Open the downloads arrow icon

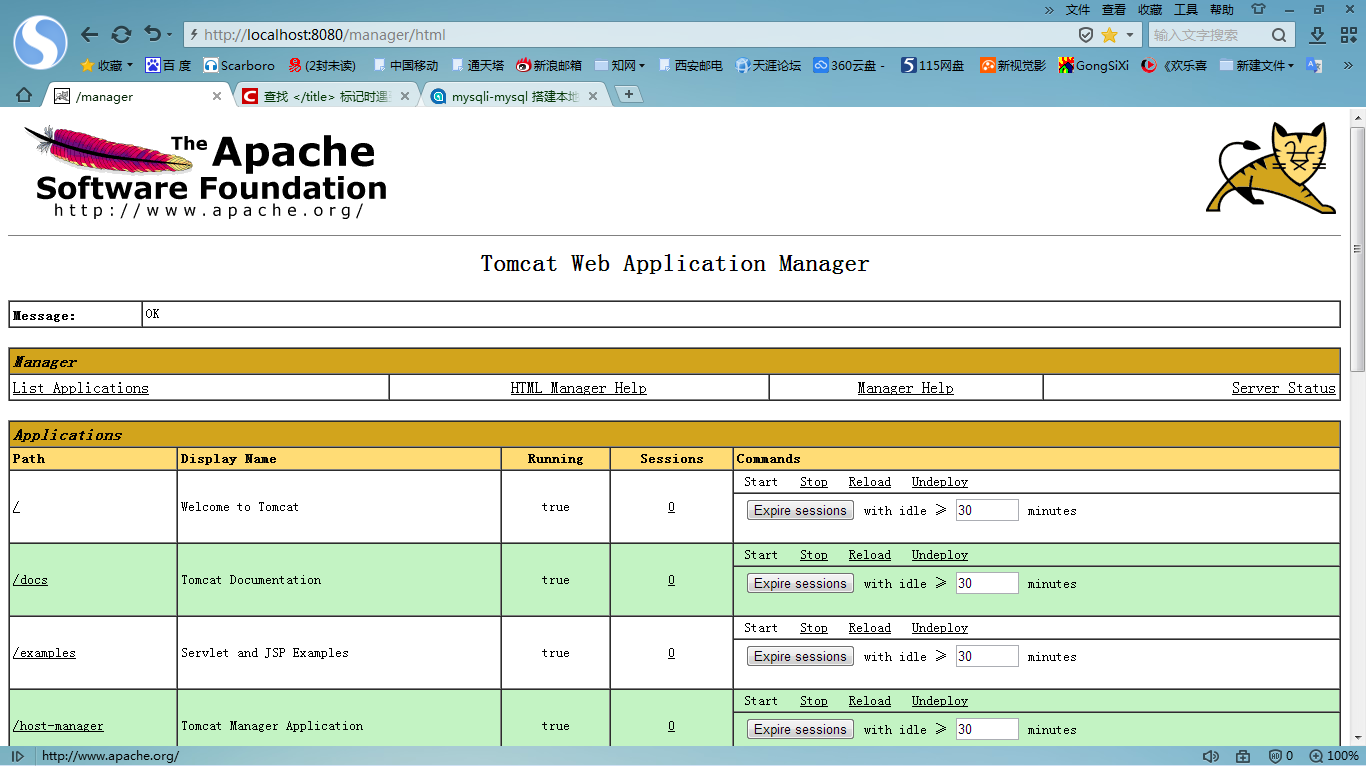[1318, 35]
